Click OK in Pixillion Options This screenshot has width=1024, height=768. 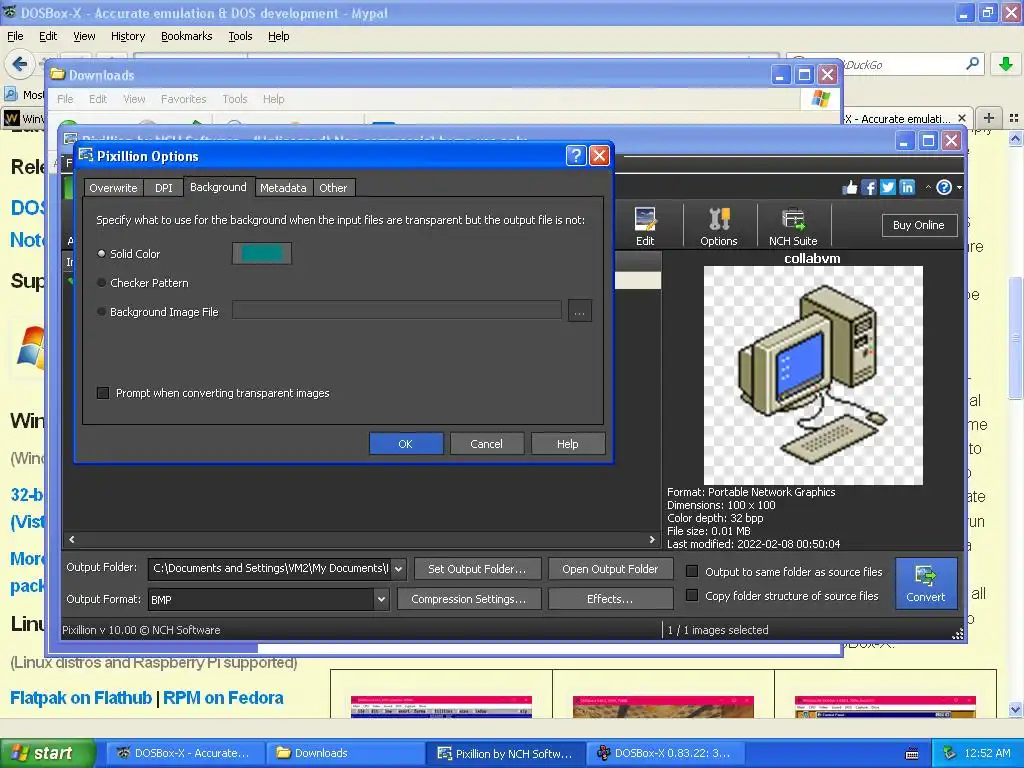(406, 443)
